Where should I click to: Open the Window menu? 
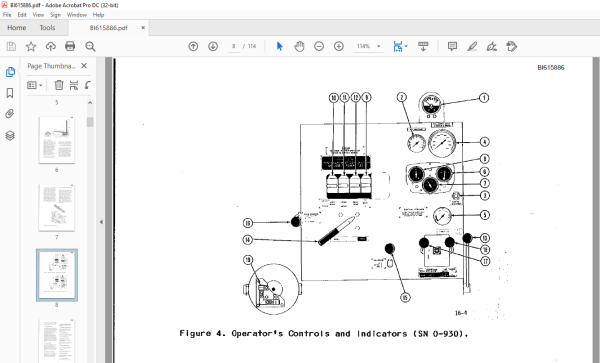[x=77, y=15]
